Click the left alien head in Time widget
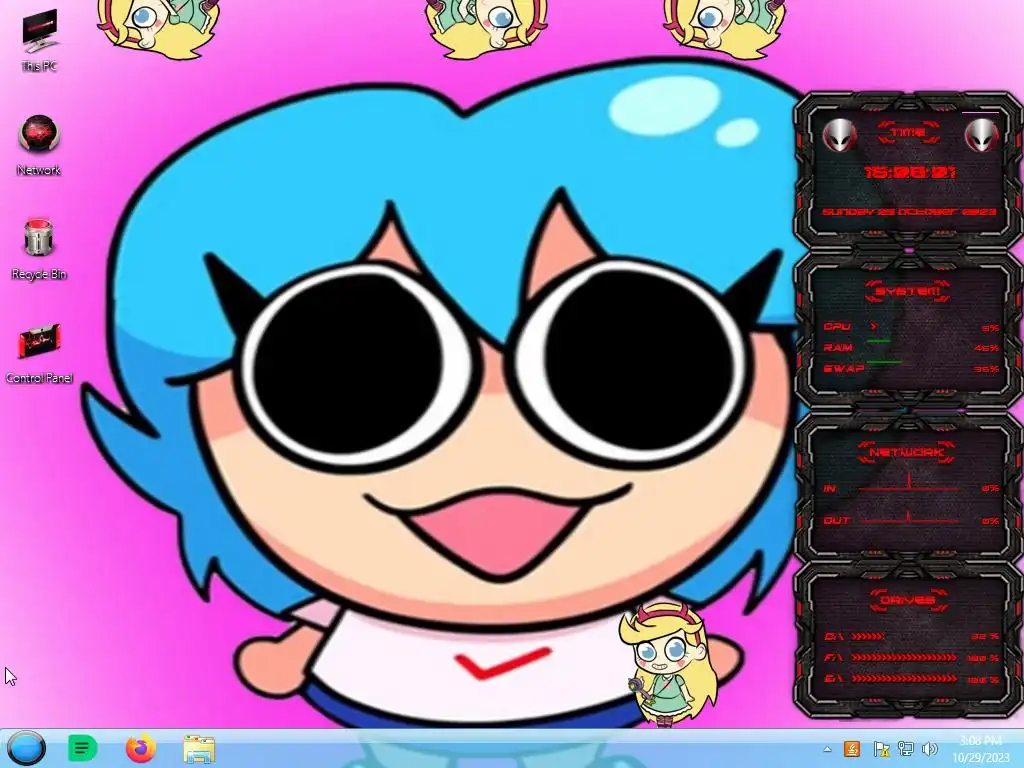Viewport: 1024px width, 768px height. pos(839,135)
